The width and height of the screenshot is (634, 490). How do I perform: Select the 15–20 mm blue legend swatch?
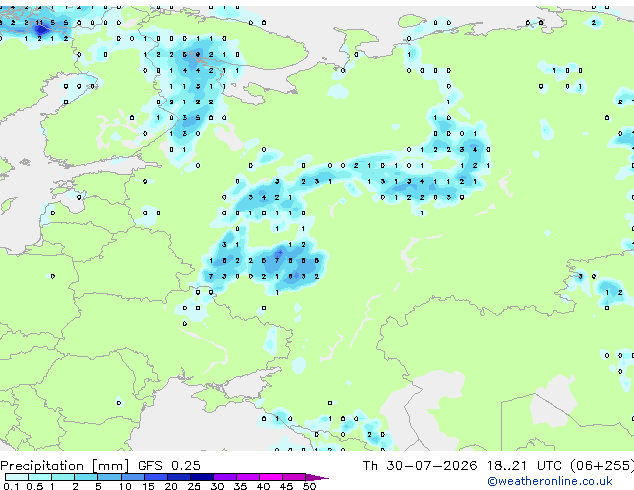[155, 477]
